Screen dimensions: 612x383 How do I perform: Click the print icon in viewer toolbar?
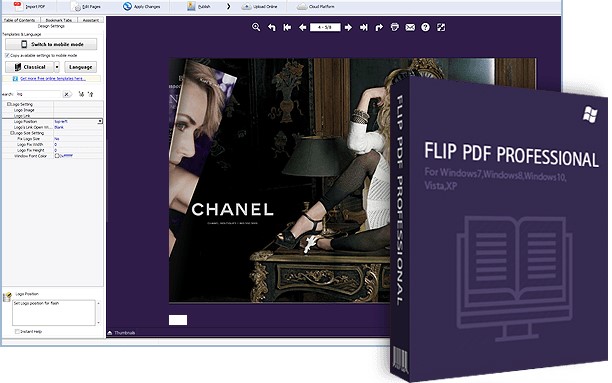pyautogui.click(x=395, y=27)
